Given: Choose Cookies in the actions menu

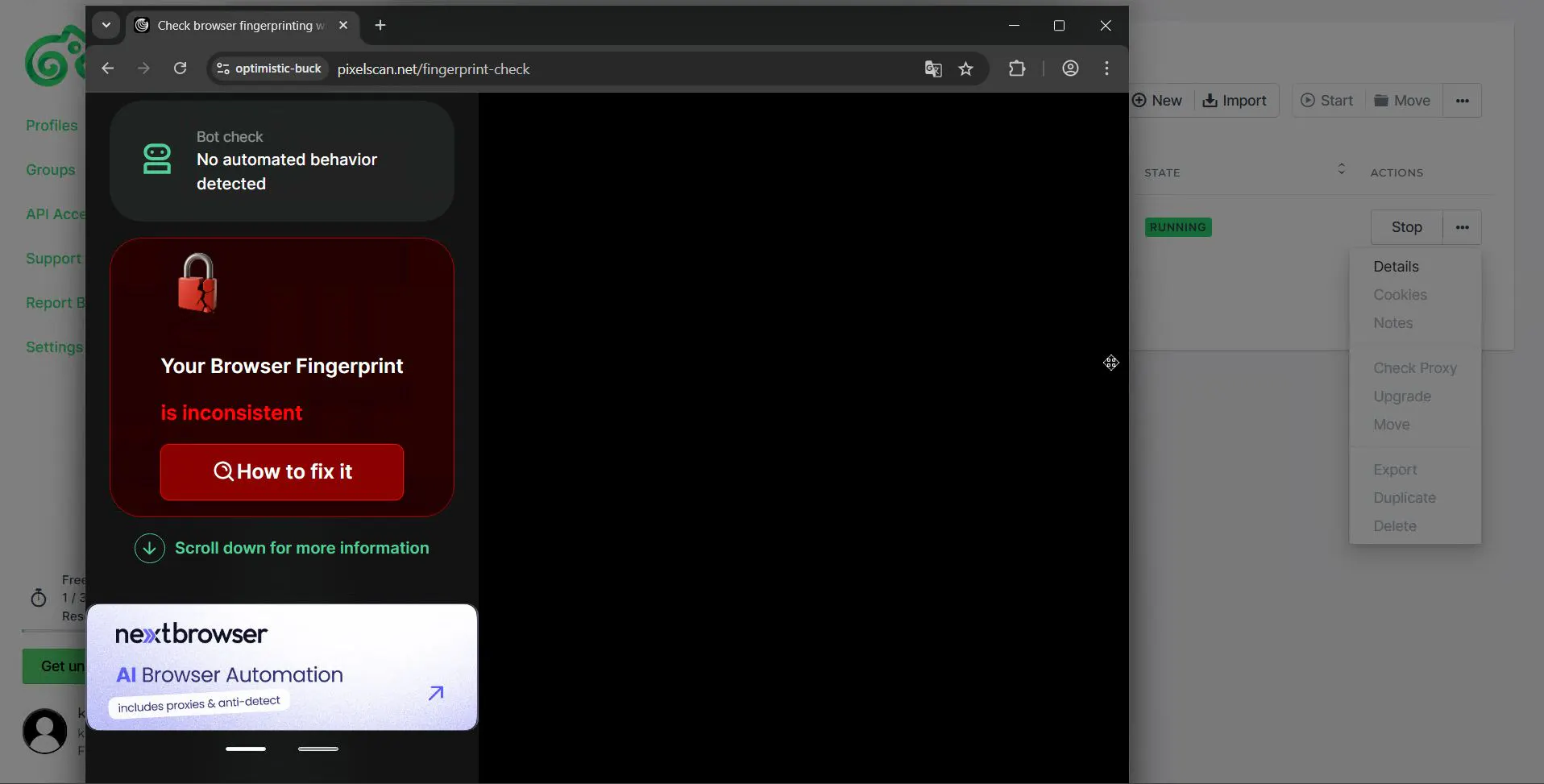Looking at the screenshot, I should point(1400,295).
